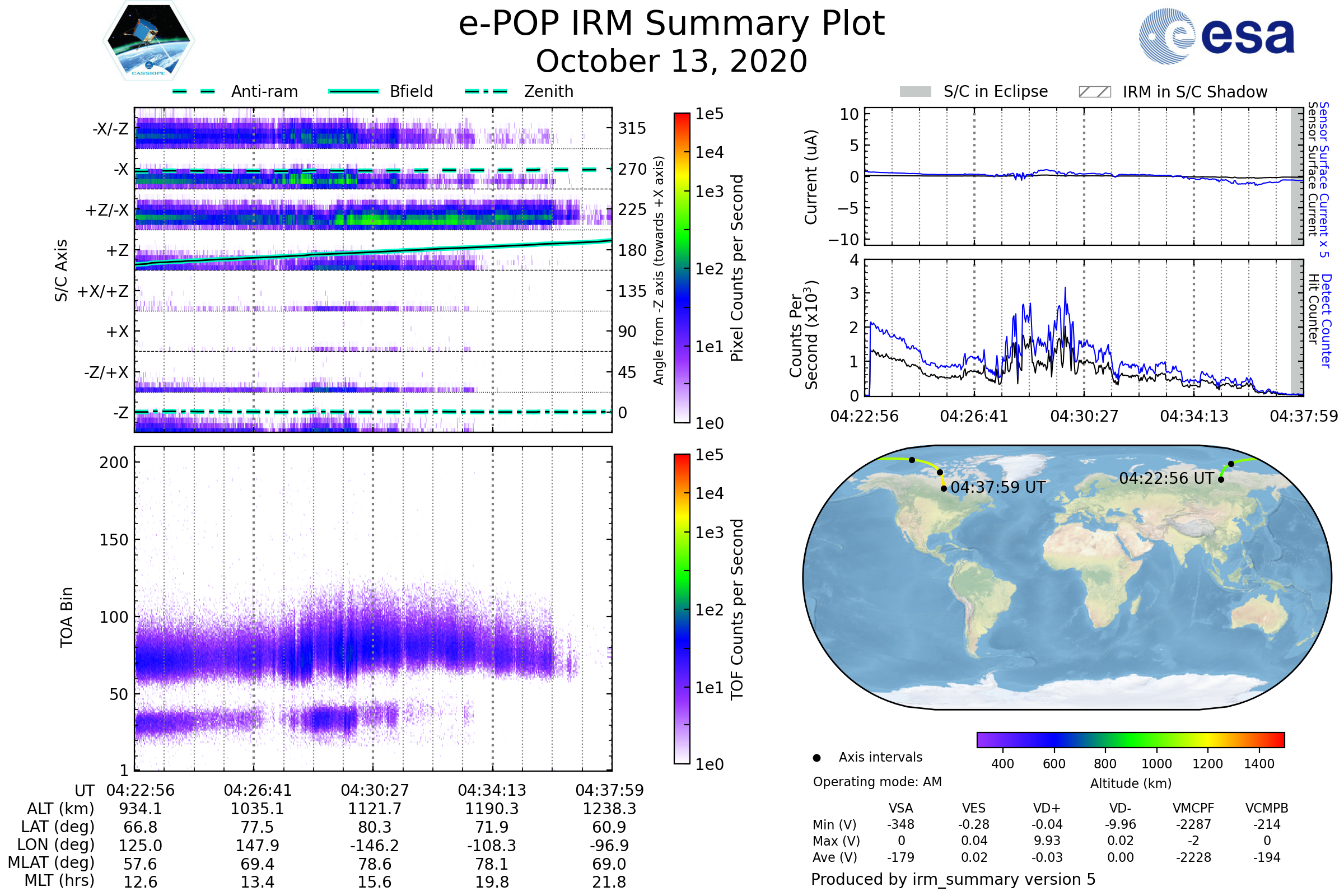Click the IRM in S/C Shadow hatched swatch
This screenshot has height=896, width=1344.
[x=1095, y=92]
